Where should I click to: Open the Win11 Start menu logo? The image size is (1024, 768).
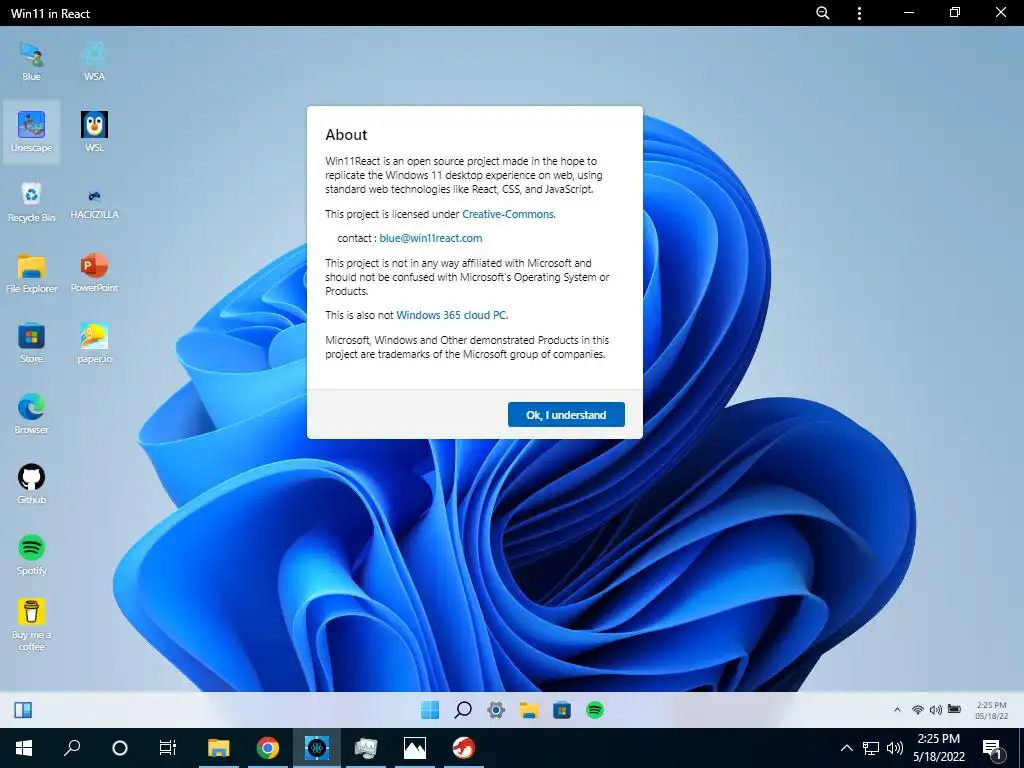[430, 710]
